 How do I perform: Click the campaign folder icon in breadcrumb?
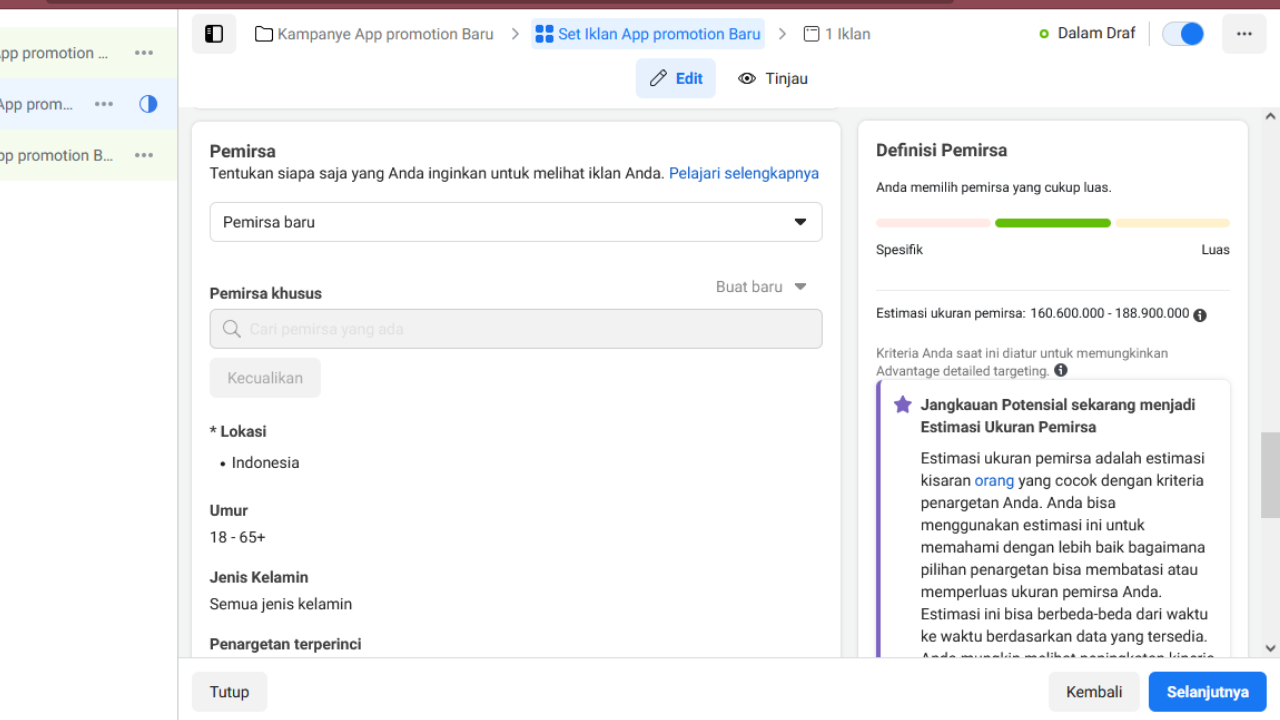264,34
